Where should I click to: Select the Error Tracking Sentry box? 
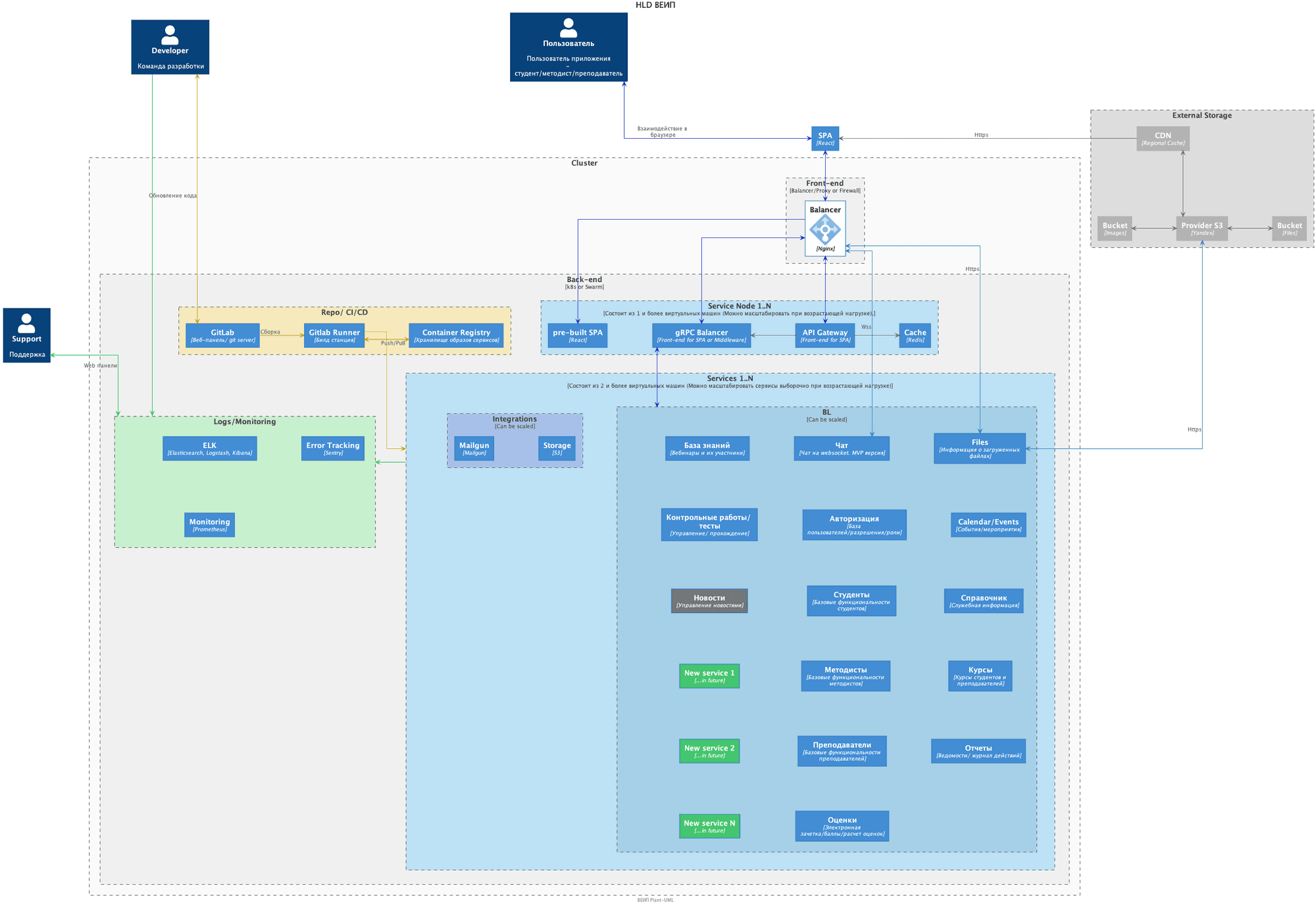[332, 449]
